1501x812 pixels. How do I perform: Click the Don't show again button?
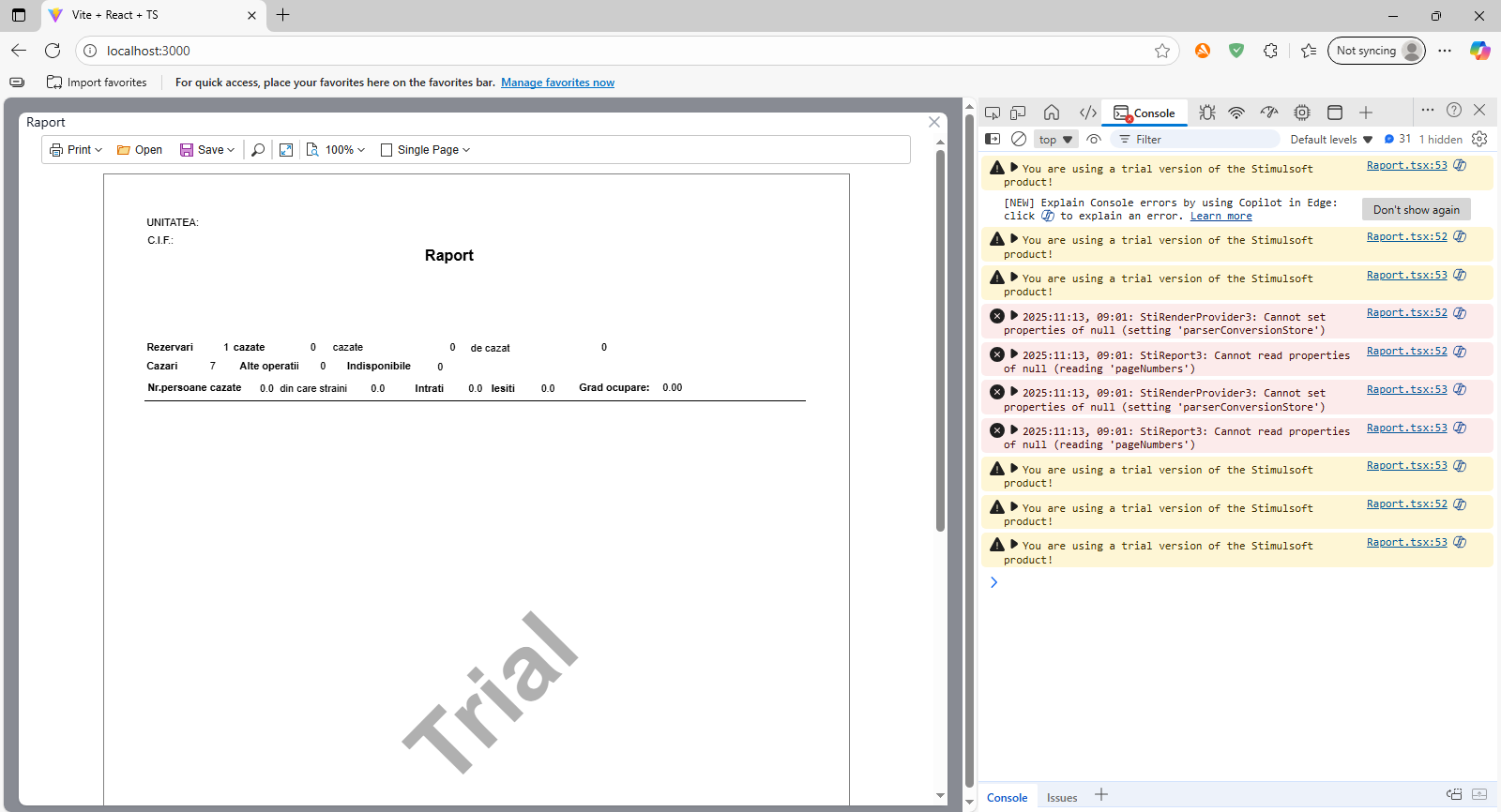click(x=1416, y=210)
